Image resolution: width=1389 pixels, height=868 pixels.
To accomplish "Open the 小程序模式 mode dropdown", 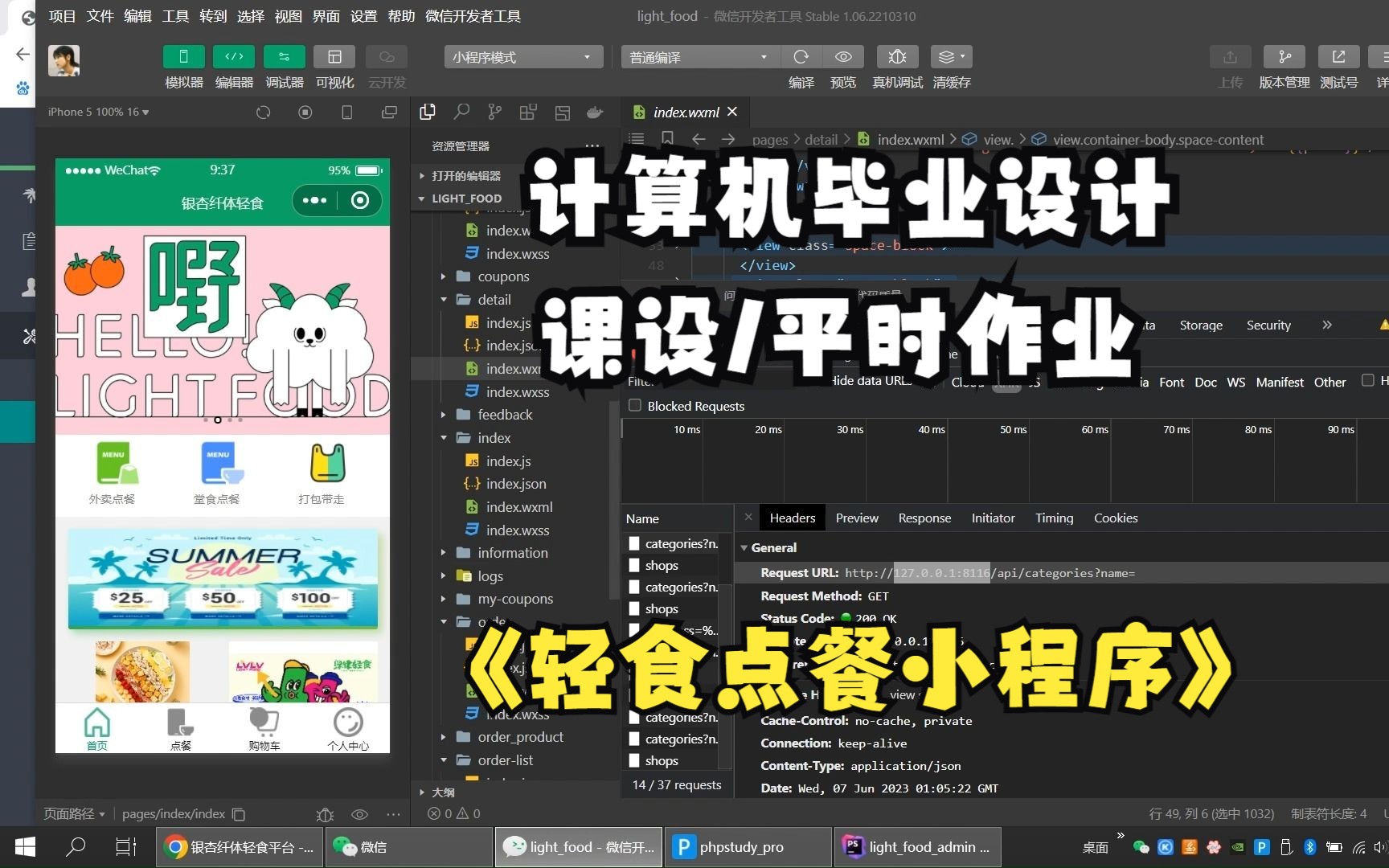I will pyautogui.click(x=523, y=57).
